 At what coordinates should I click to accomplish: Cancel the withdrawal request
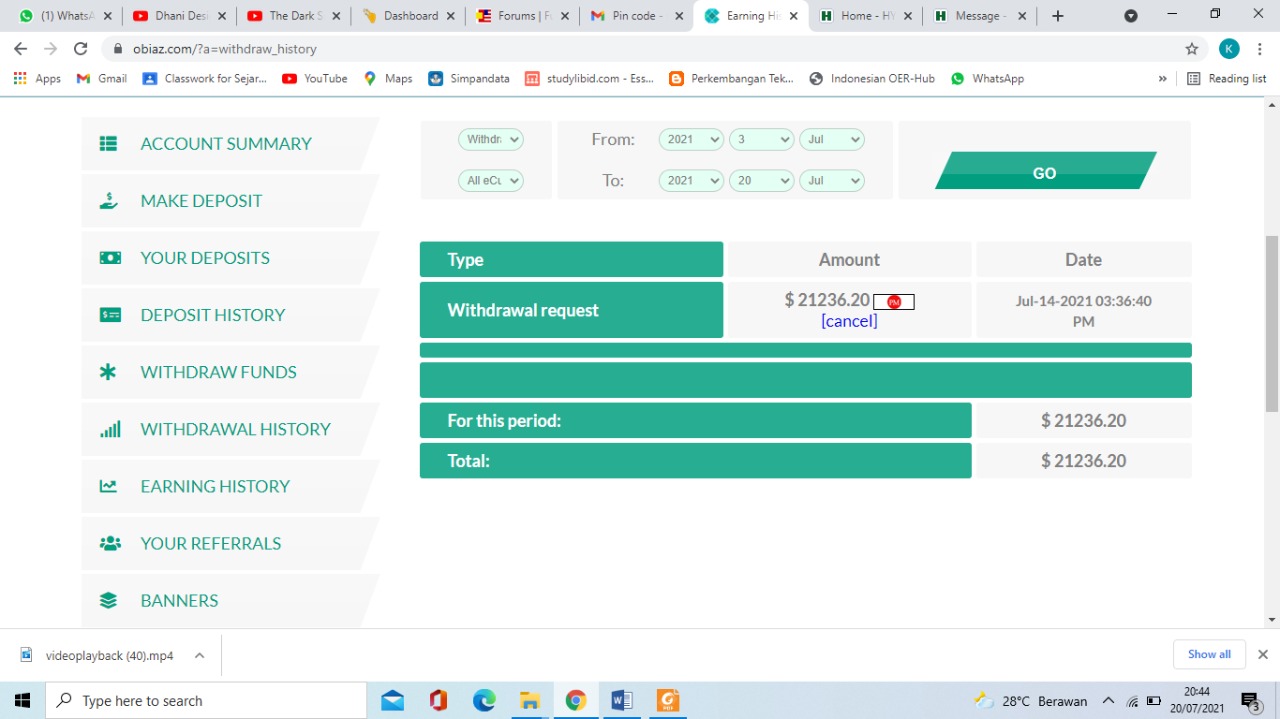click(x=849, y=321)
